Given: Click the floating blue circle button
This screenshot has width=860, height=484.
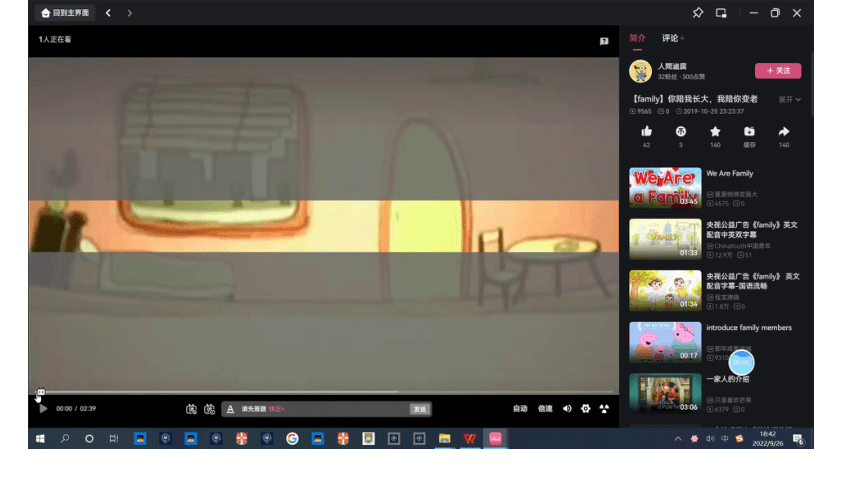Looking at the screenshot, I should point(741,363).
